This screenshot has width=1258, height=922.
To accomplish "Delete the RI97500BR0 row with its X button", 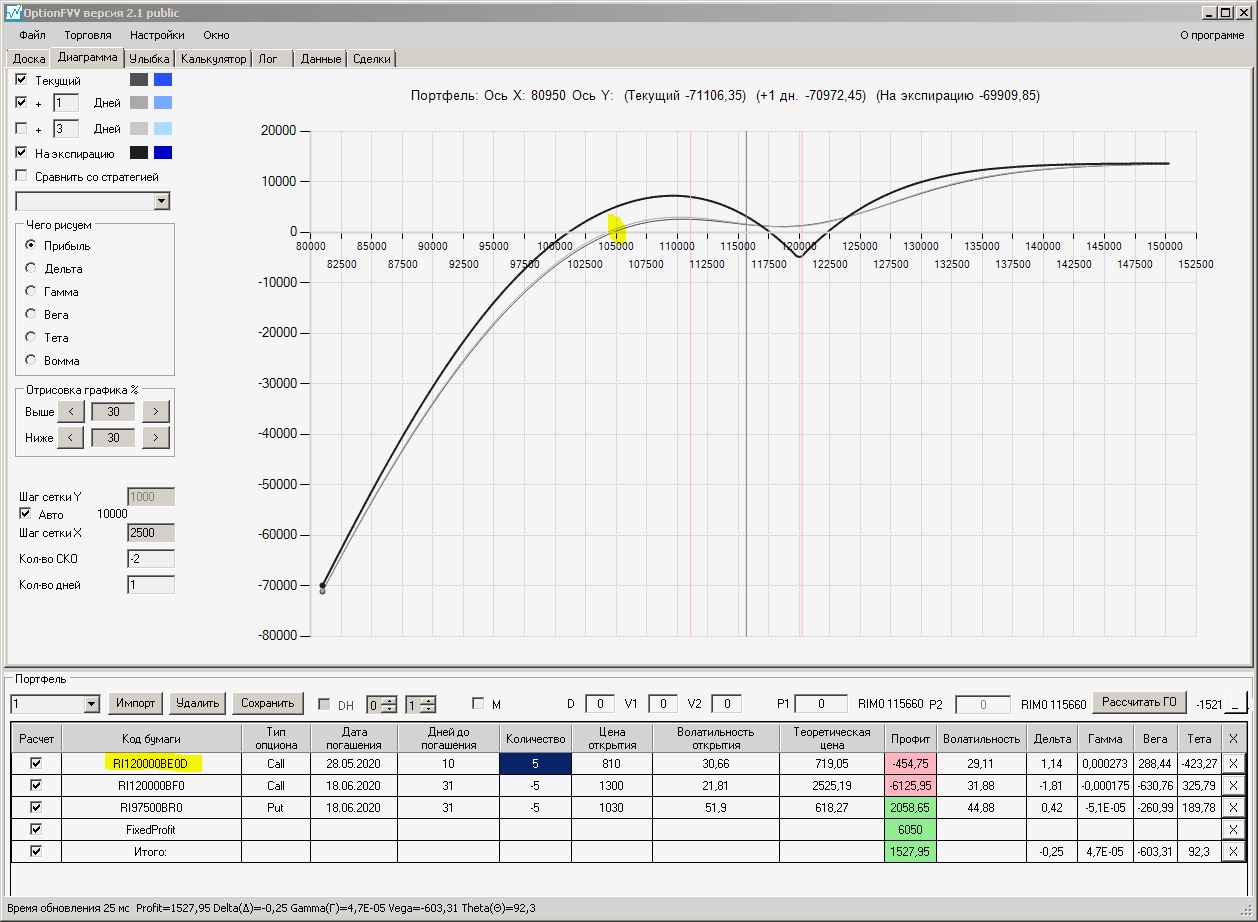I will pos(1233,807).
